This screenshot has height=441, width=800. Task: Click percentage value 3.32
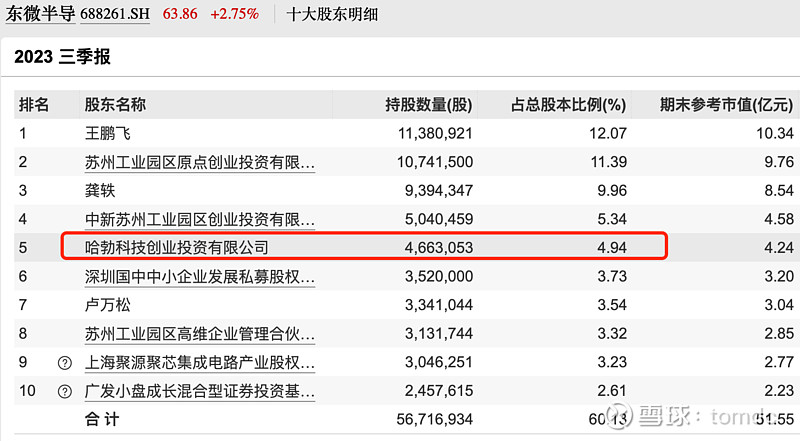coord(612,334)
